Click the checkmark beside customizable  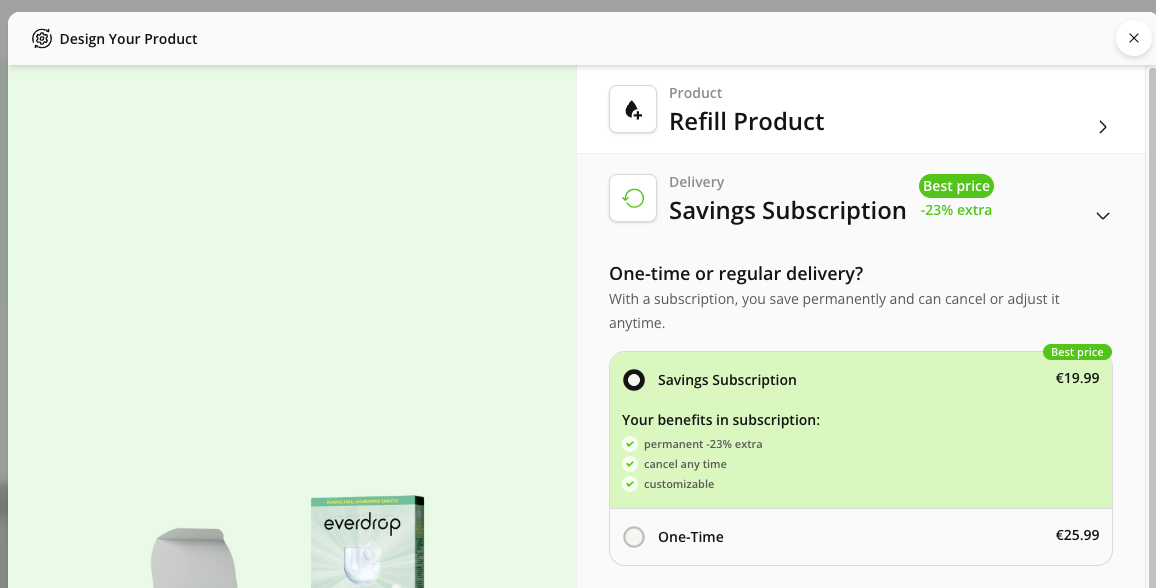630,484
